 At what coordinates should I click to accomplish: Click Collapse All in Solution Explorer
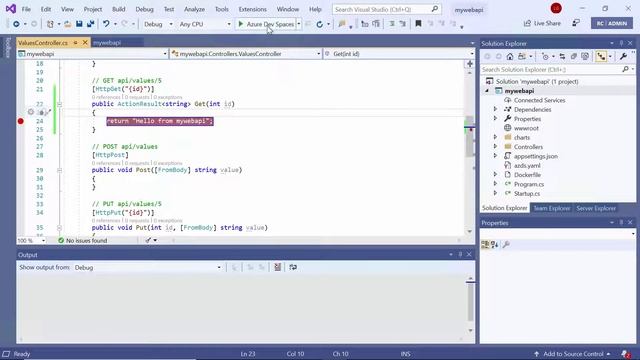point(573,56)
